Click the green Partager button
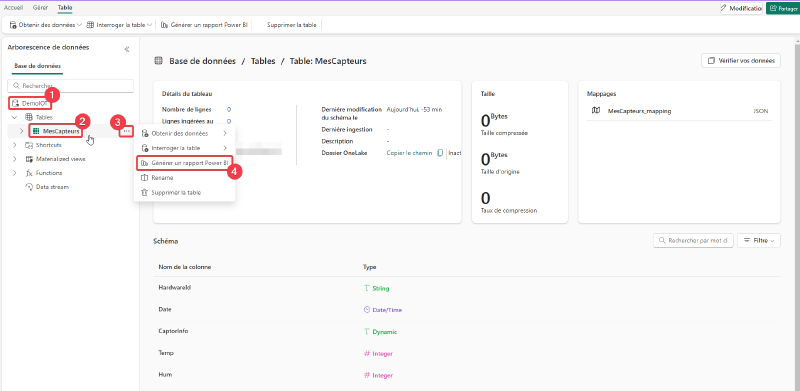 (x=784, y=8)
